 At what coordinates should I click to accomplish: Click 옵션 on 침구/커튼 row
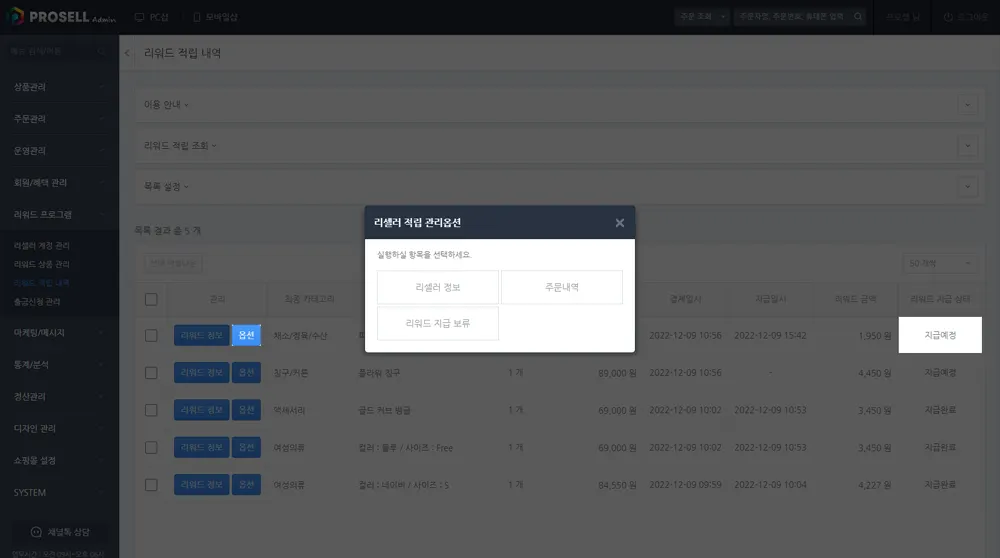(x=246, y=372)
